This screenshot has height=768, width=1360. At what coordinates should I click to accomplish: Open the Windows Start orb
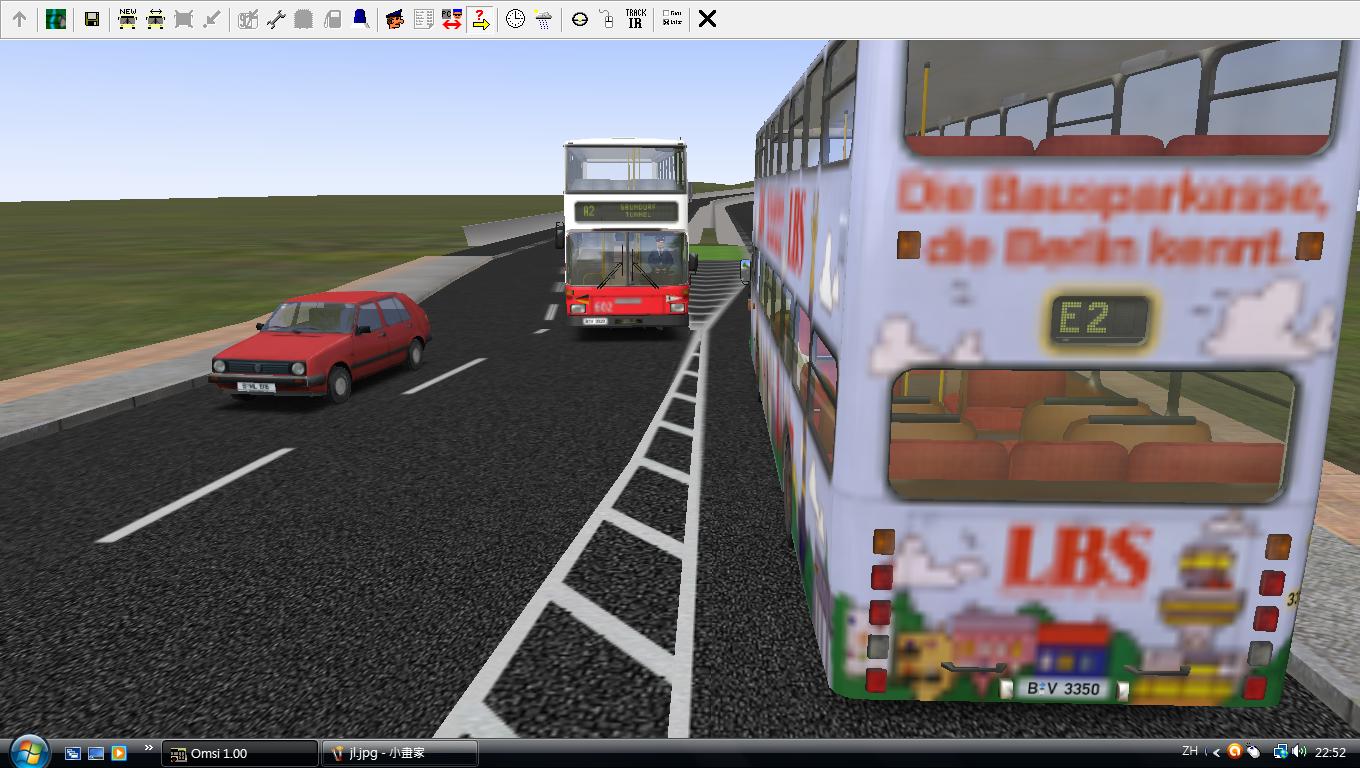[28, 752]
